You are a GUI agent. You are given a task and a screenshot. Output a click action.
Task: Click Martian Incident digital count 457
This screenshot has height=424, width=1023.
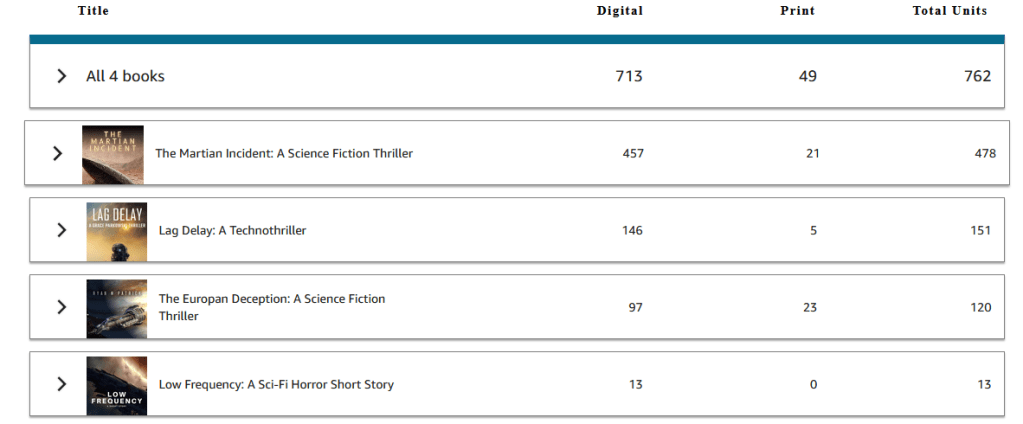point(633,154)
